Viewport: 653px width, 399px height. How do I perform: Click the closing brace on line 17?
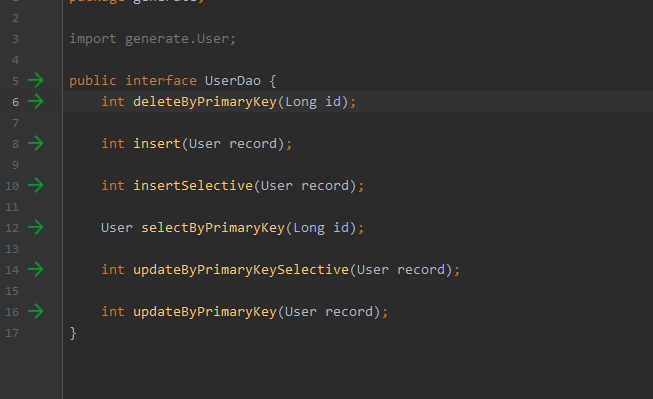coord(73,333)
